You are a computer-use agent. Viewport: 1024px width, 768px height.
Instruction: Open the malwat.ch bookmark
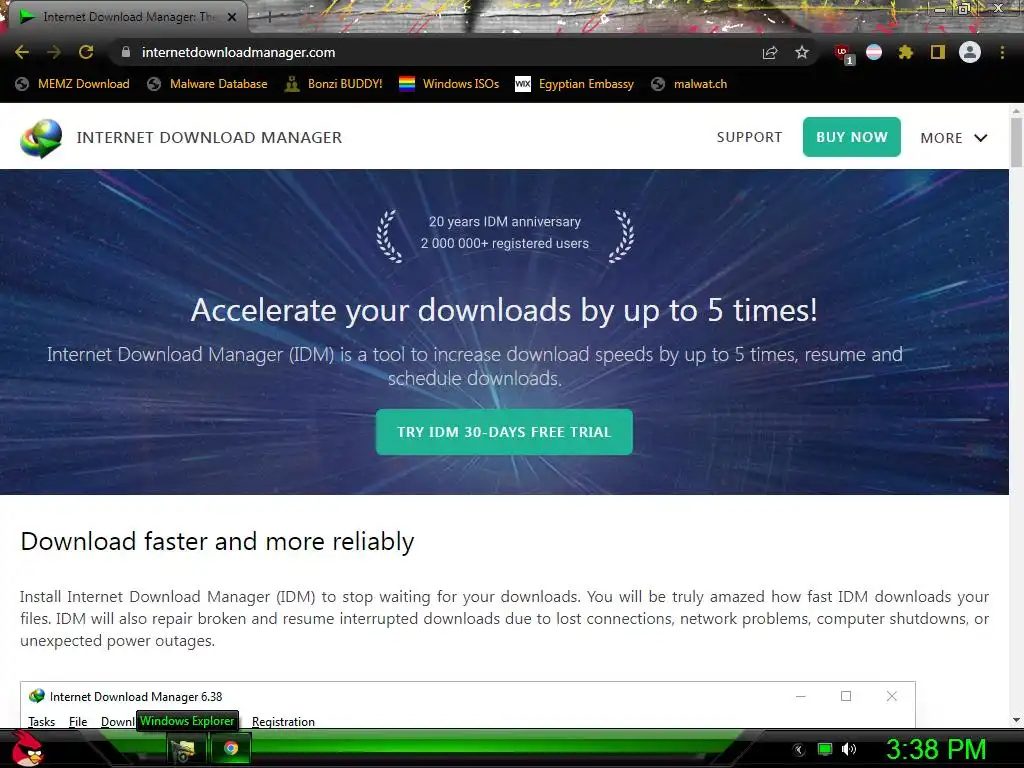tap(690, 84)
